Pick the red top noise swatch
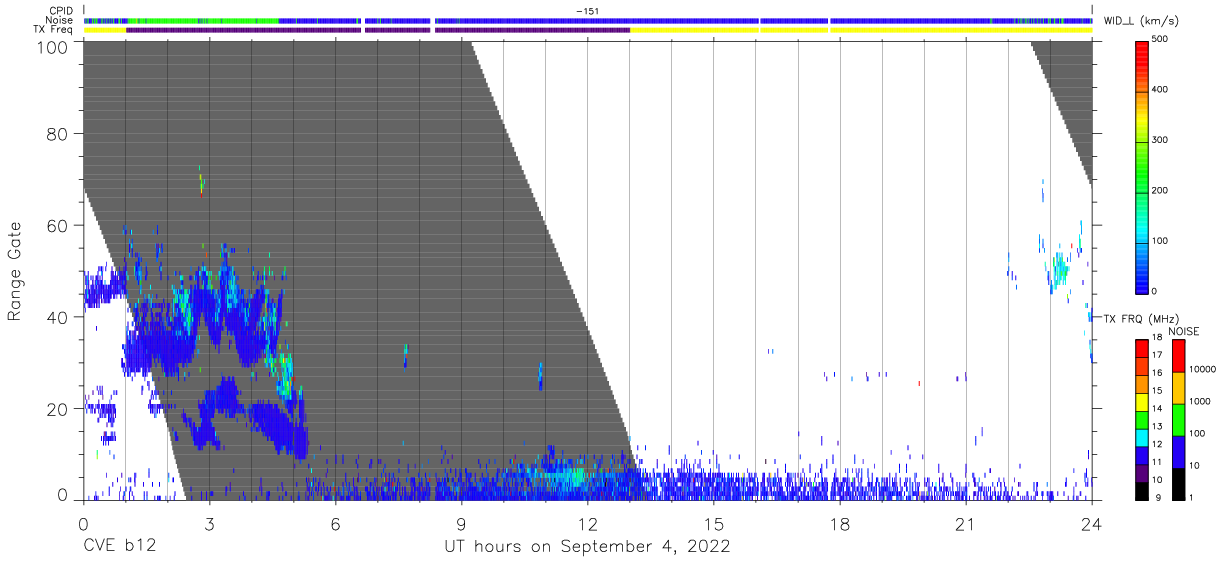 pos(1178,355)
